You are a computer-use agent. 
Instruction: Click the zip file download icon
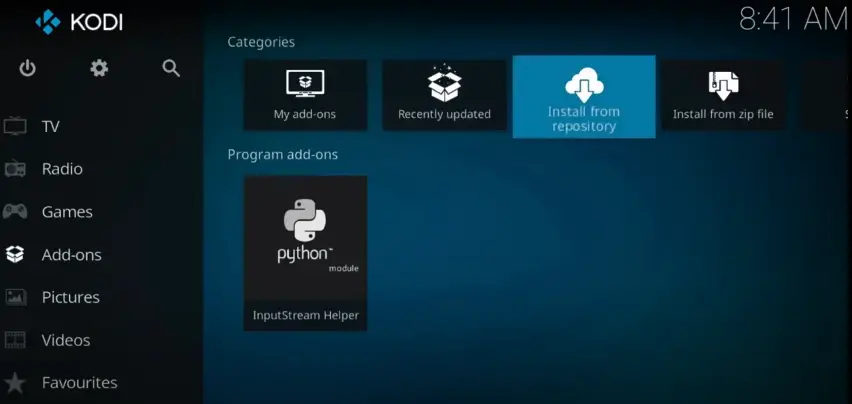[x=723, y=86]
